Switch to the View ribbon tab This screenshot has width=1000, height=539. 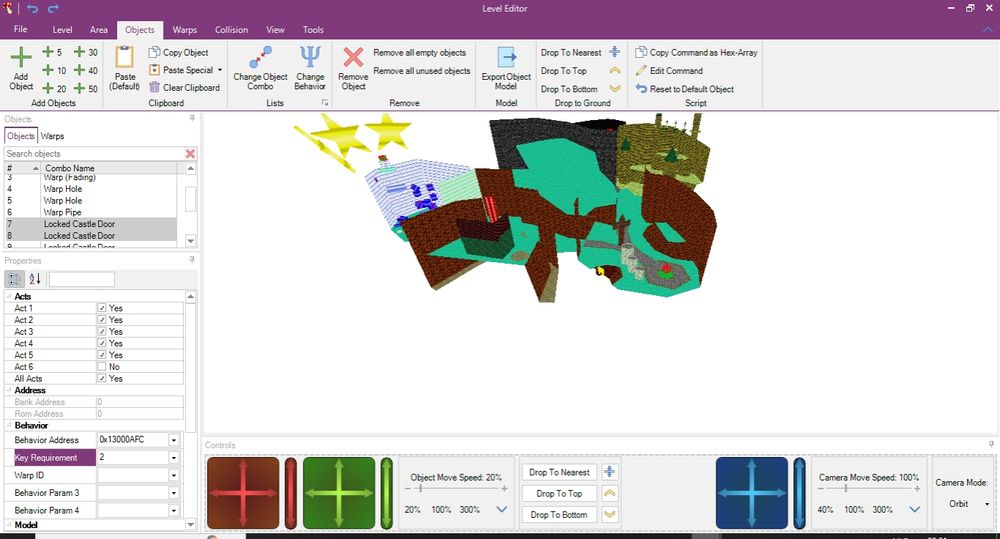tap(275, 30)
